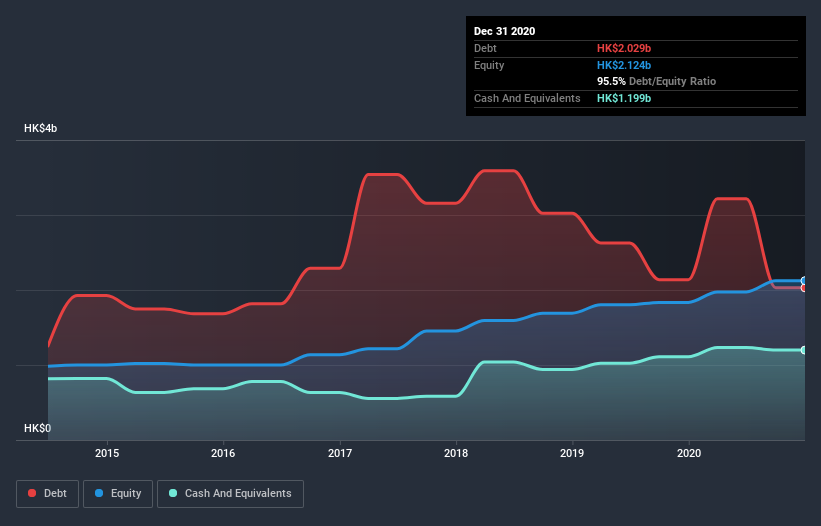
Task: Toggle the Equity series legend button
Action: 118,494
